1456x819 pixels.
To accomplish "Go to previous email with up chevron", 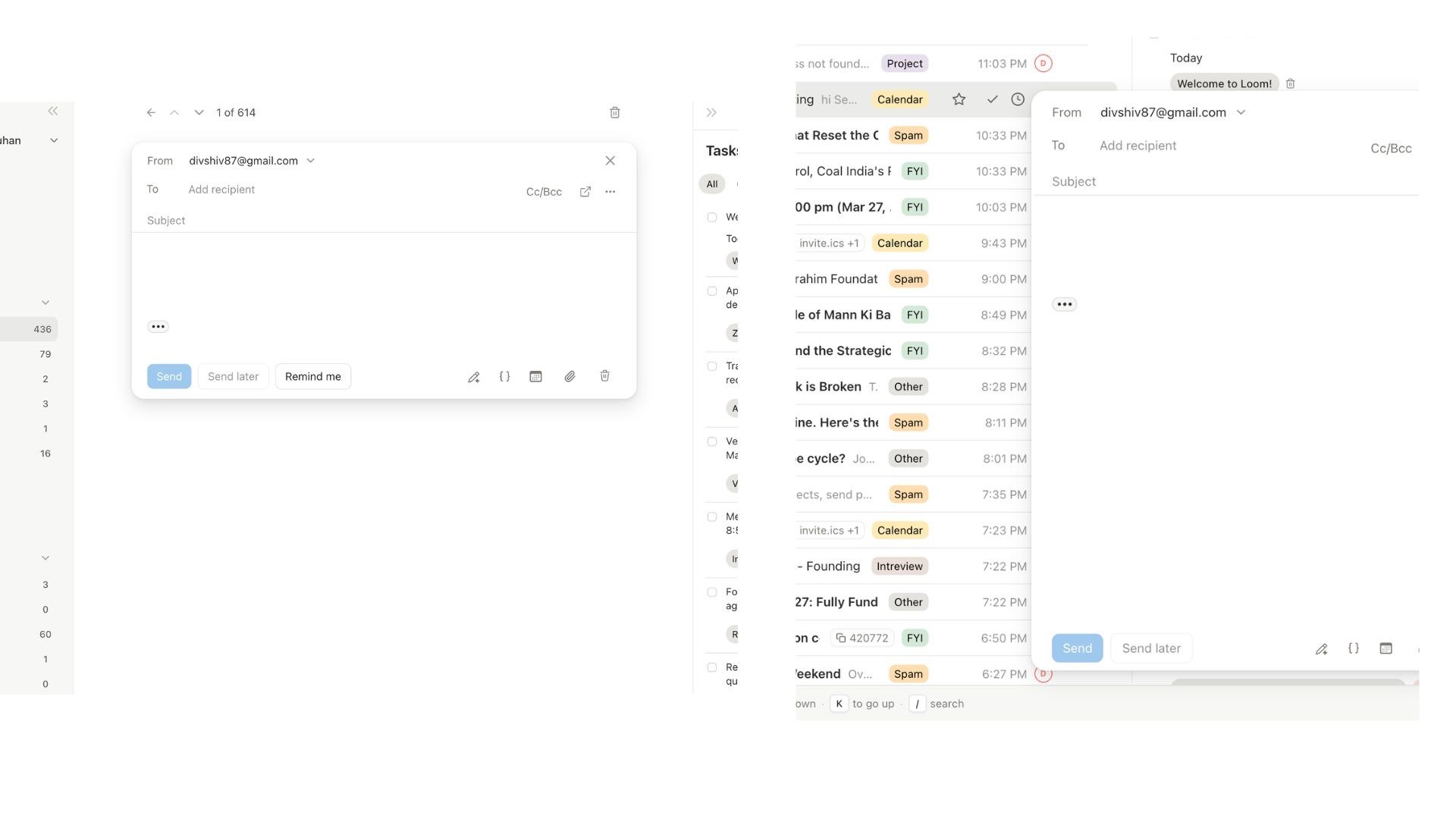I will tap(174, 112).
